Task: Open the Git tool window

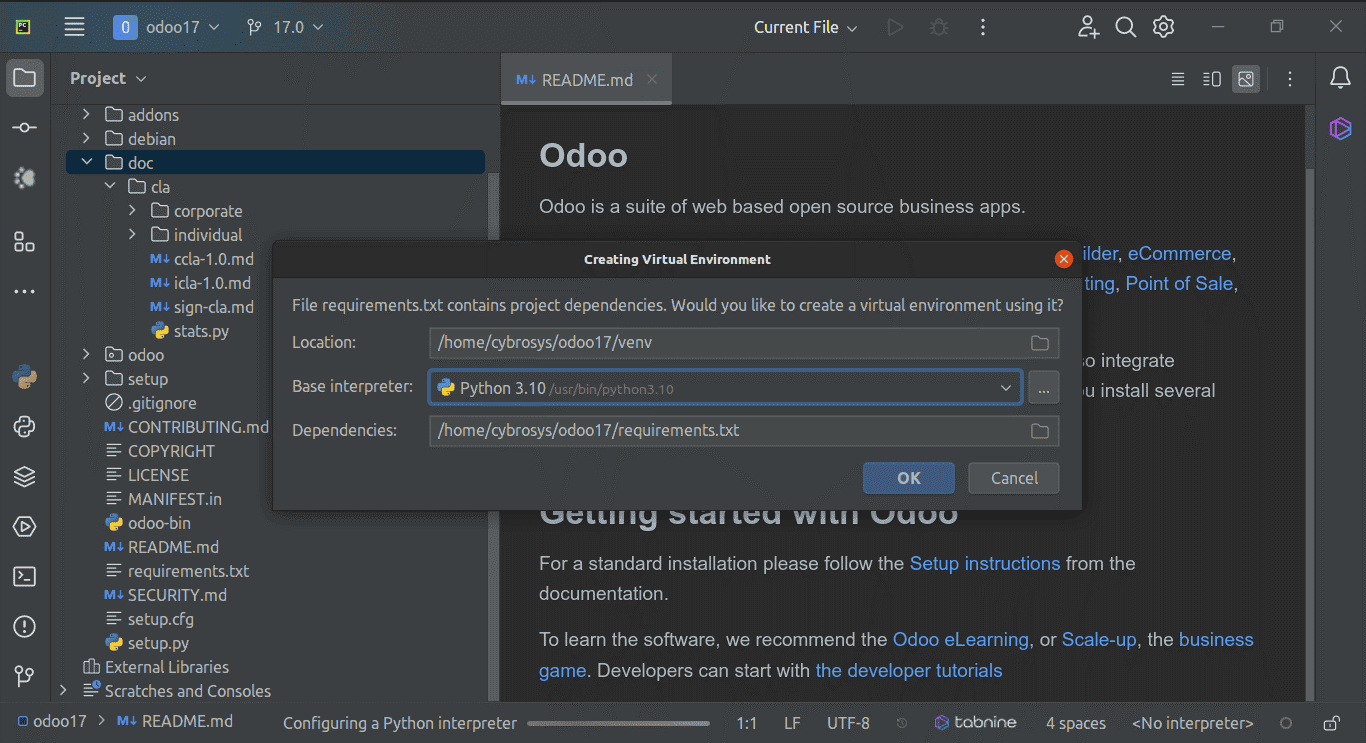Action: pyautogui.click(x=25, y=676)
